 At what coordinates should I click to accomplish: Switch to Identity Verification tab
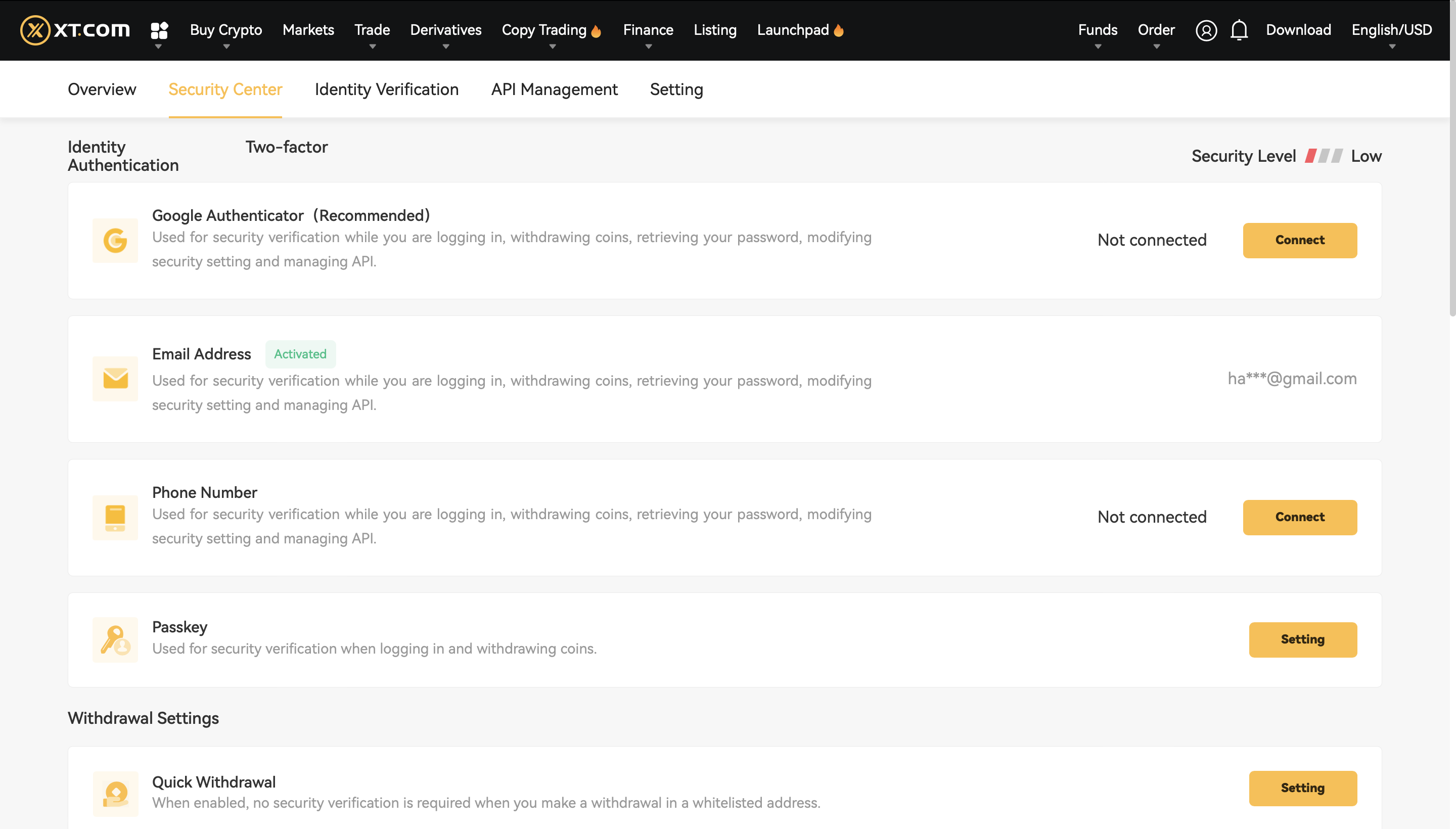point(386,89)
